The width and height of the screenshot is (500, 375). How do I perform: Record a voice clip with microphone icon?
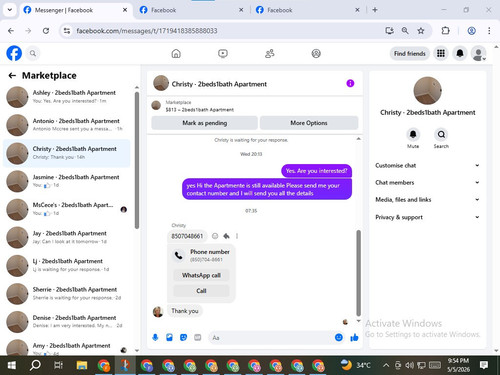click(155, 338)
